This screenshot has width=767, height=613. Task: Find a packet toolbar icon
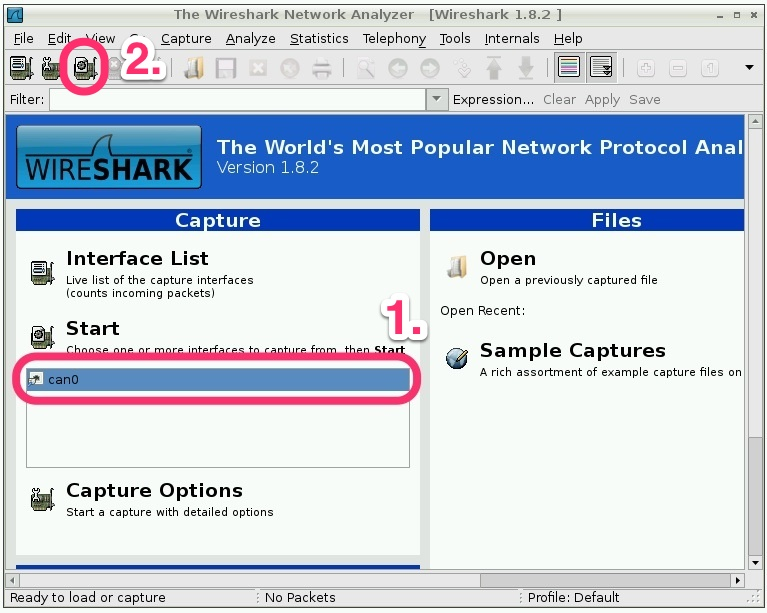point(365,68)
